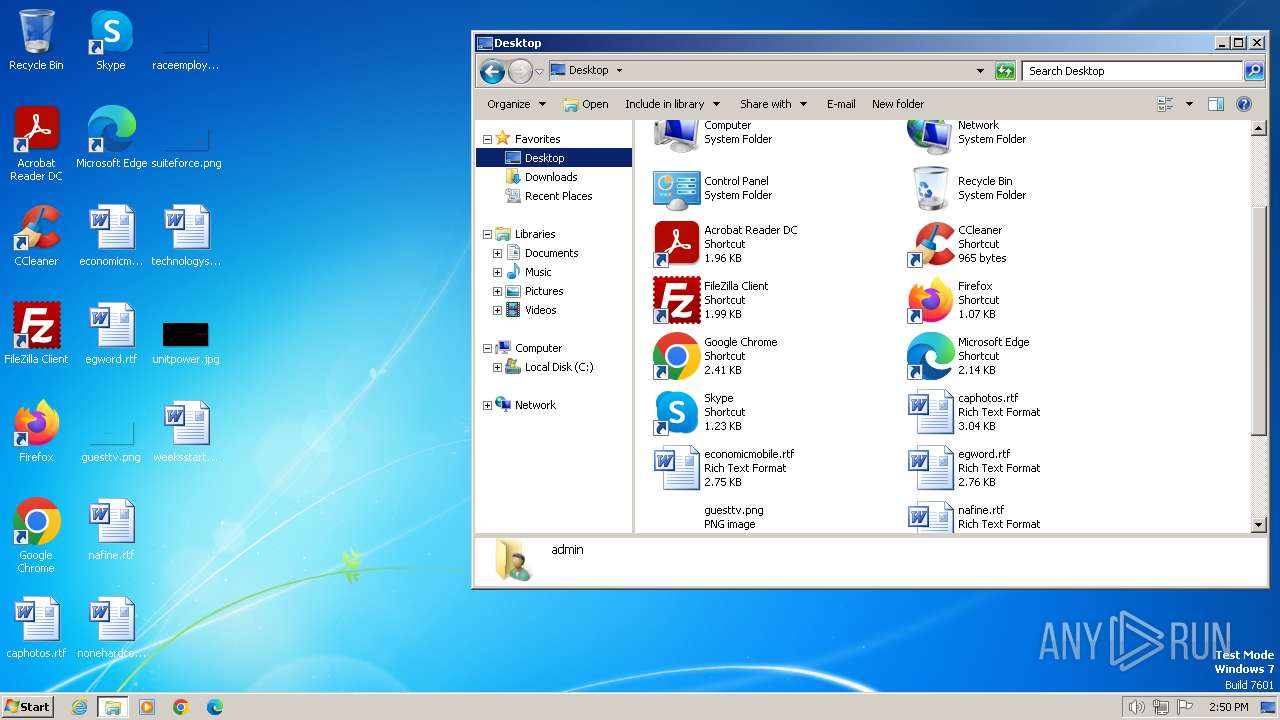
Task: Open CCleaner desktop shortcut
Action: (36, 236)
